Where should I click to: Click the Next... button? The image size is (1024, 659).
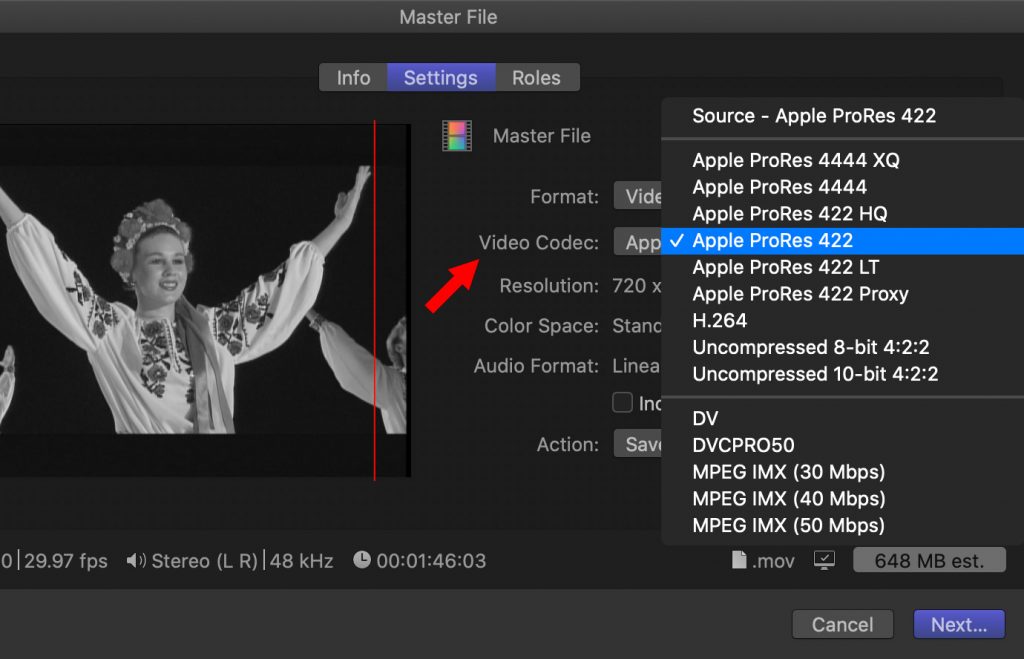[x=958, y=624]
